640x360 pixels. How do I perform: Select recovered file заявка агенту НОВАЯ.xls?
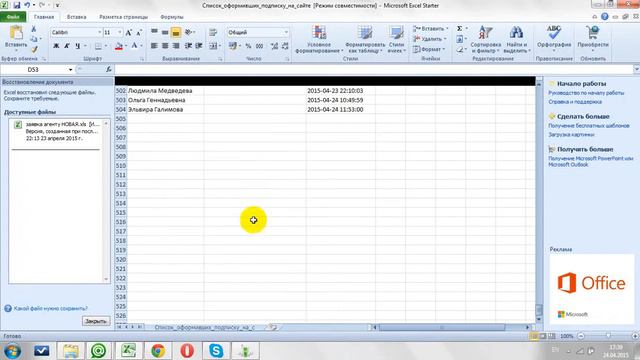pyautogui.click(x=57, y=131)
